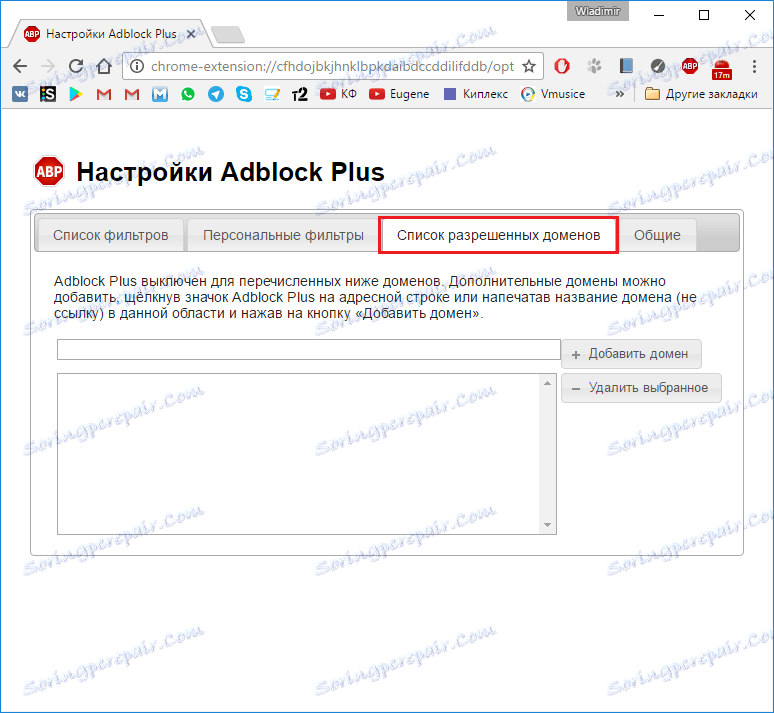Switch to the Общие tab
The image size is (774, 713).
(657, 235)
